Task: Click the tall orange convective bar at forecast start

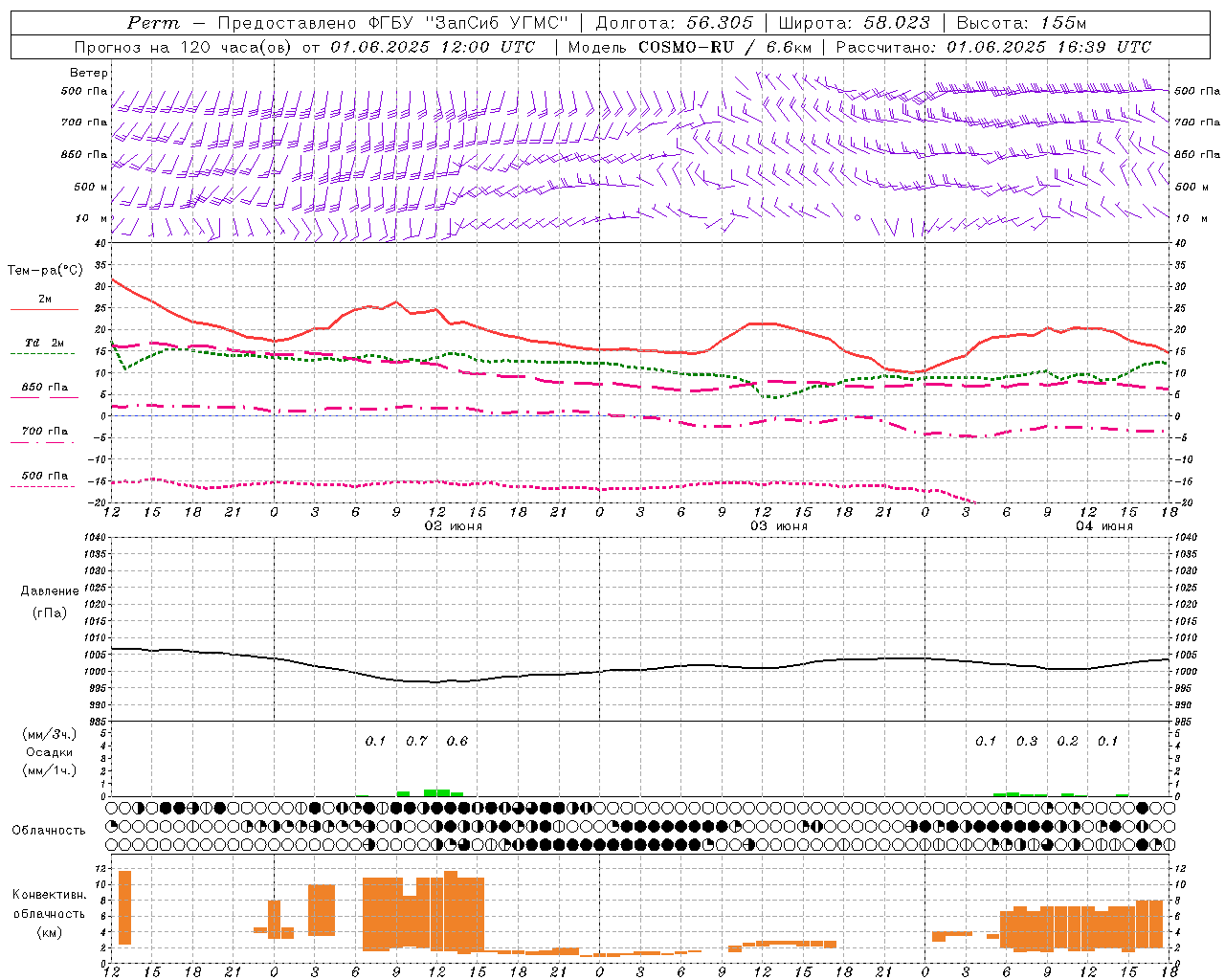Action: (x=124, y=907)
